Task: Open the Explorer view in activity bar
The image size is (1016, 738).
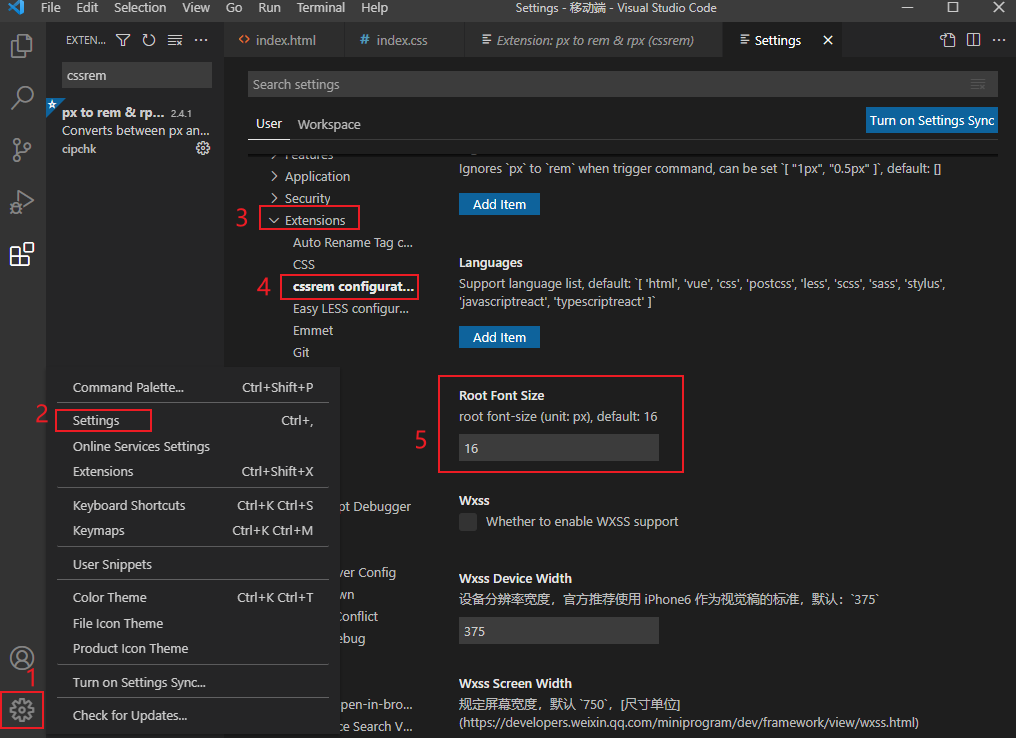Action: click(21, 45)
